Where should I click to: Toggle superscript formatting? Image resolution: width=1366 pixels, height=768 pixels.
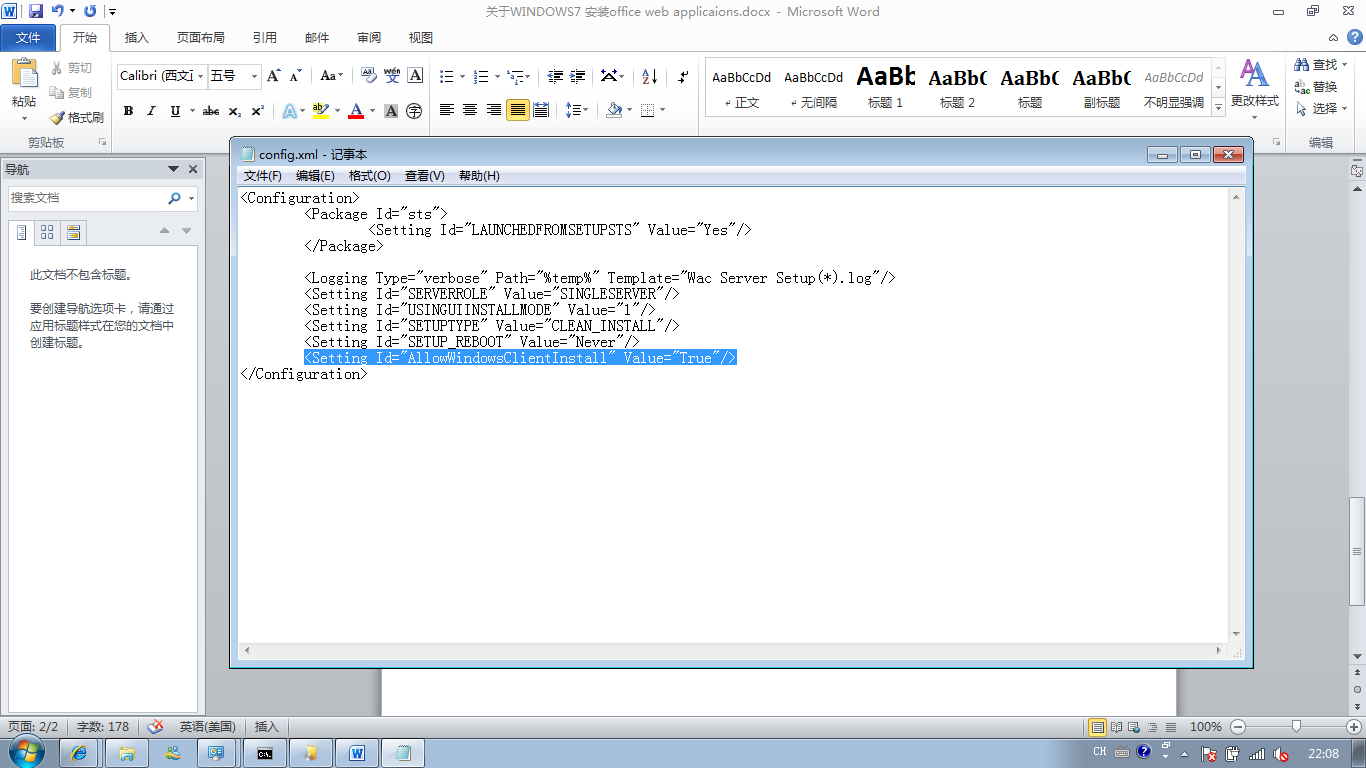[x=257, y=111]
